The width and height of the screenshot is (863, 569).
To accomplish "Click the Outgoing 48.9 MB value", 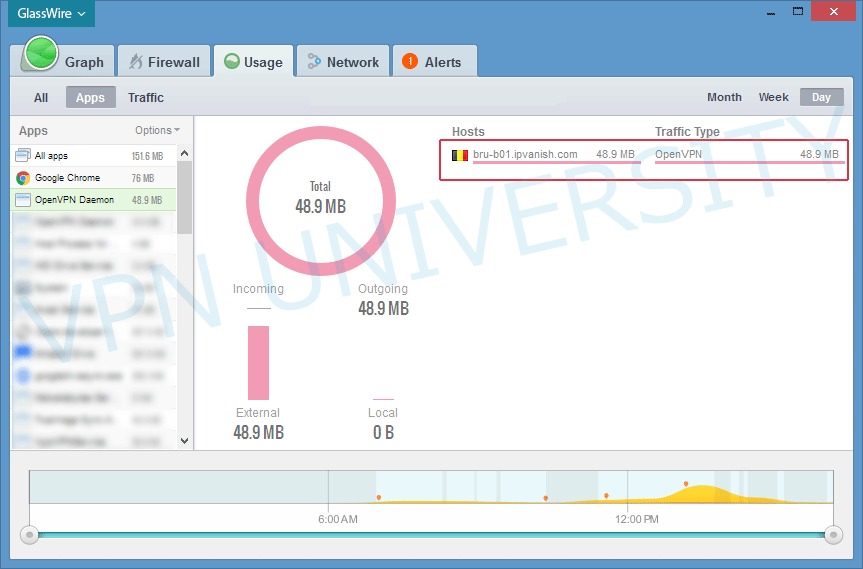I will (384, 308).
